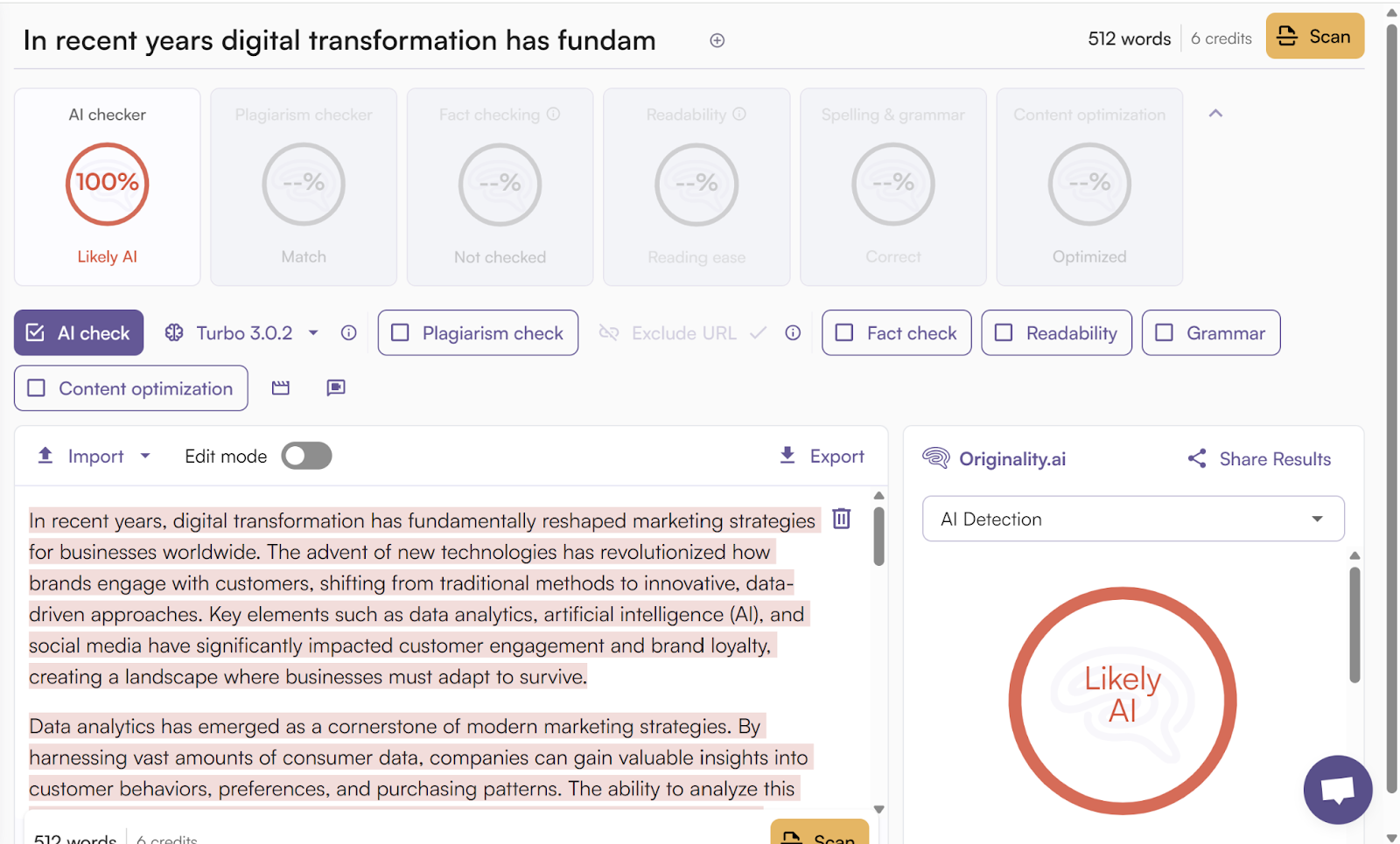The width and height of the screenshot is (1400, 844).
Task: Toggle Edit mode switch on
Action: point(306,456)
